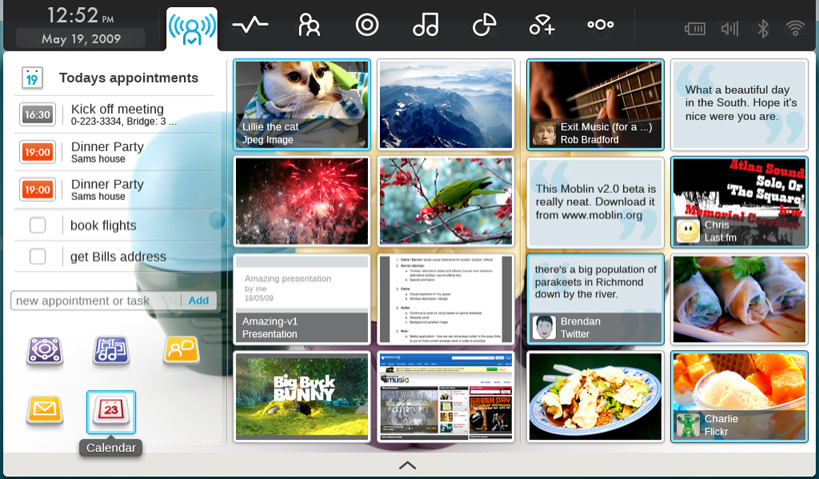This screenshot has height=479, width=819.
Task: Launch the blue music notes media app
Action: click(111, 349)
